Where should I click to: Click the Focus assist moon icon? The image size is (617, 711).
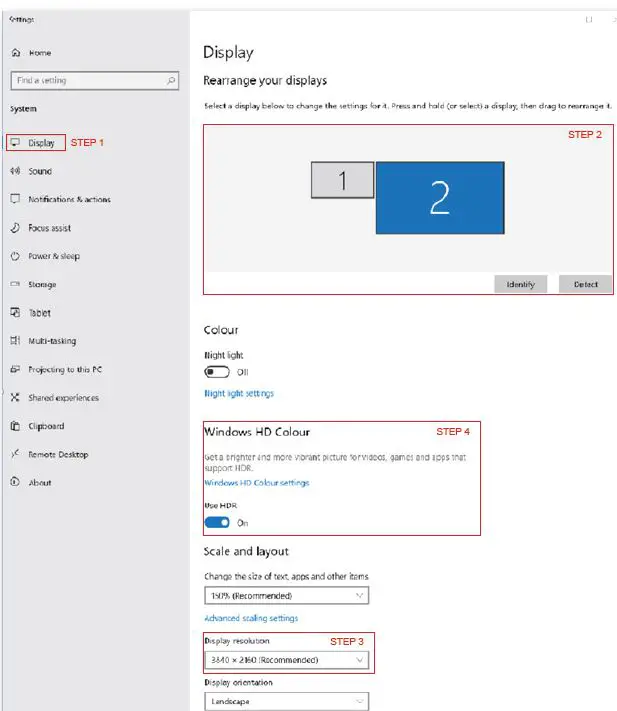tap(15, 228)
